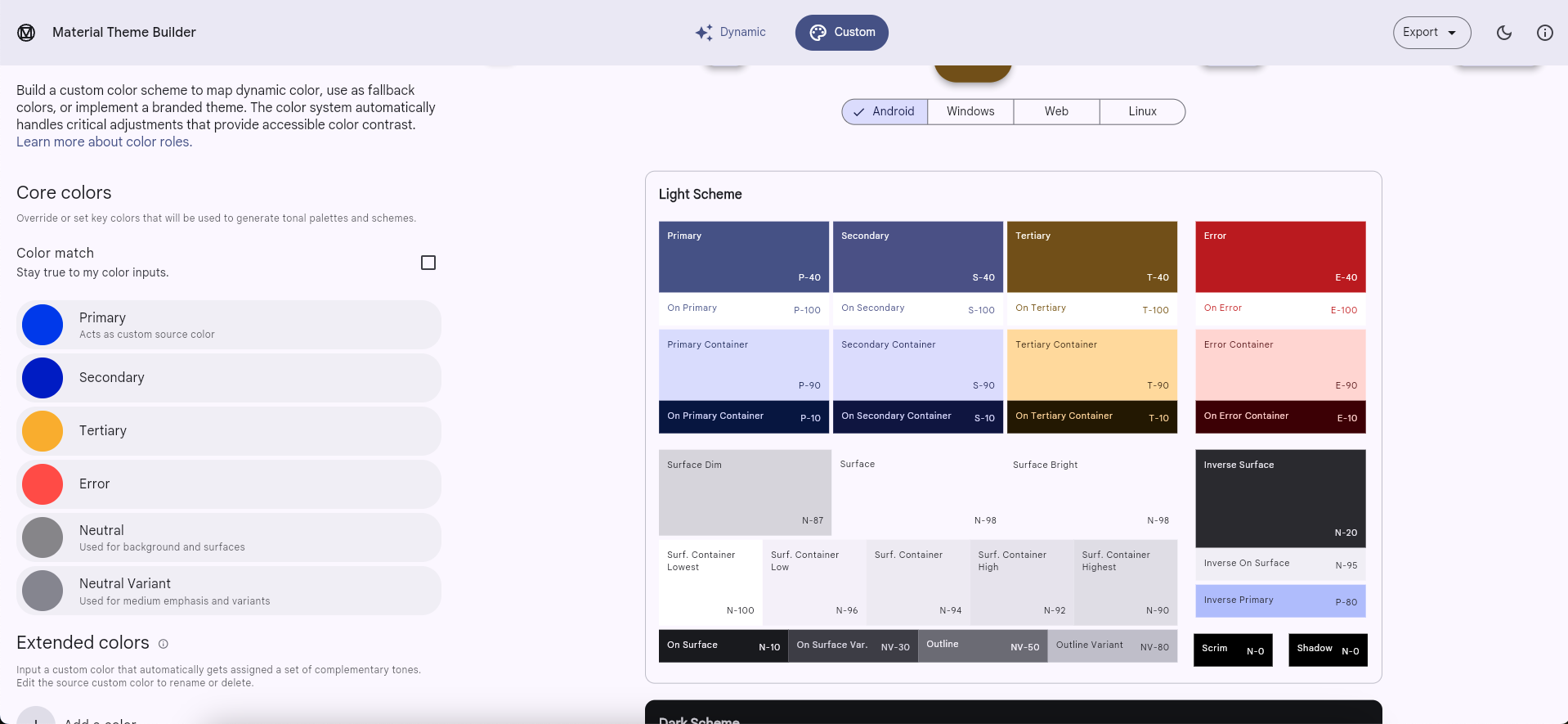Enable the Color match checkbox

tap(428, 263)
